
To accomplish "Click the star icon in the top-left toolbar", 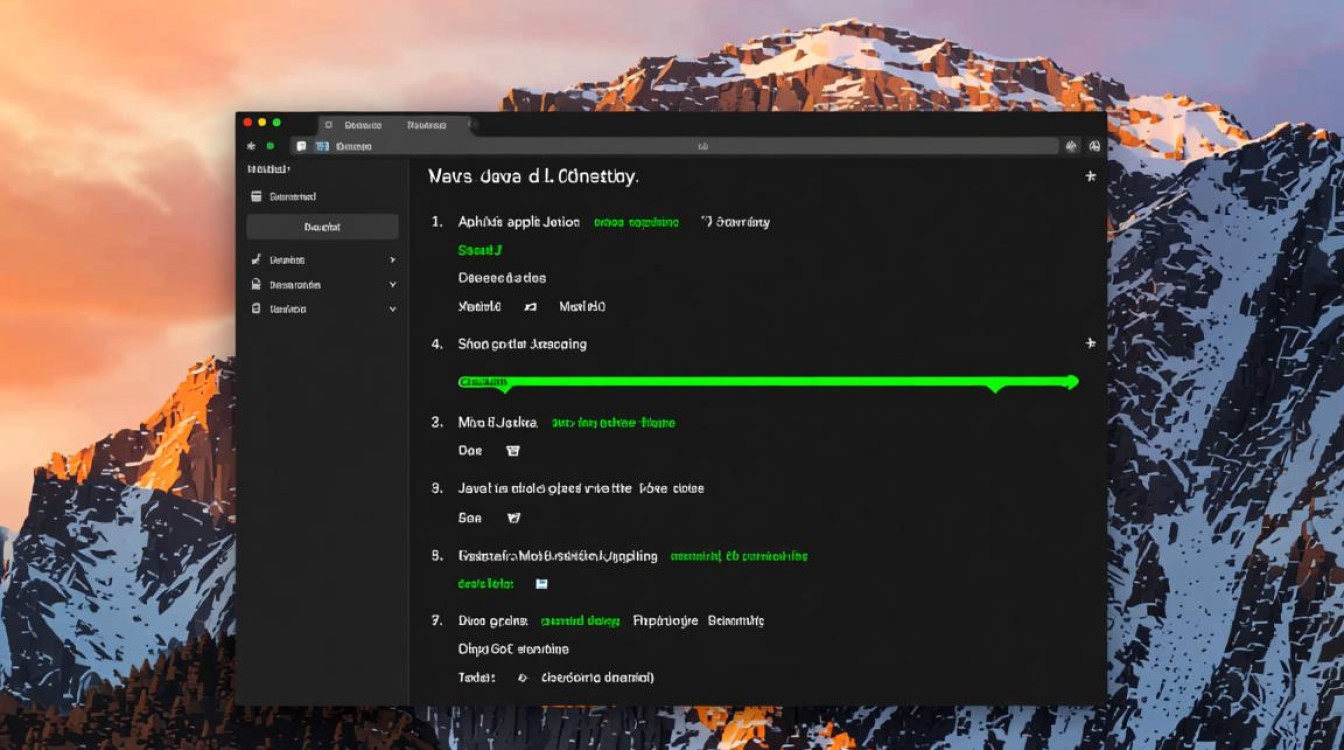I will (x=251, y=146).
